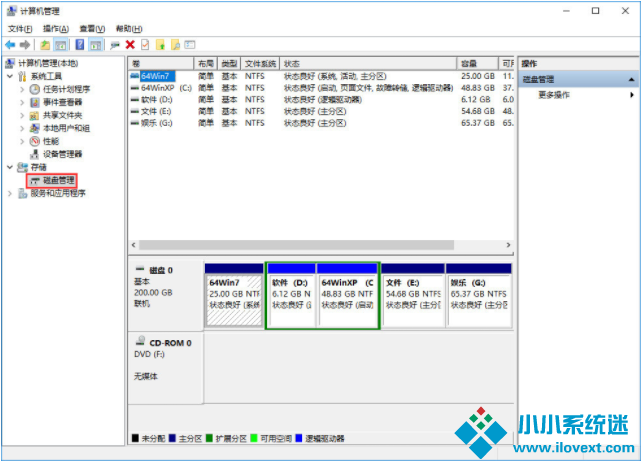Select the 64WinXP (C:) volume row

tap(321, 88)
